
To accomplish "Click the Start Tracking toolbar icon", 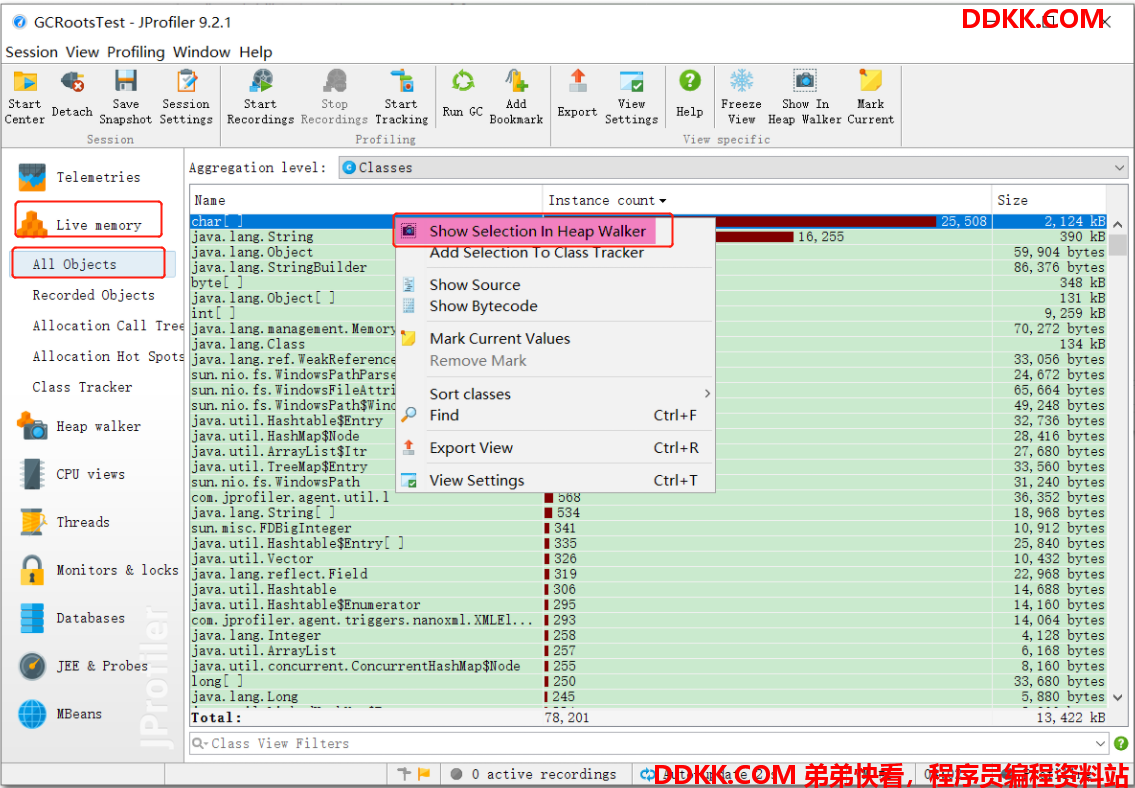I will 401,97.
